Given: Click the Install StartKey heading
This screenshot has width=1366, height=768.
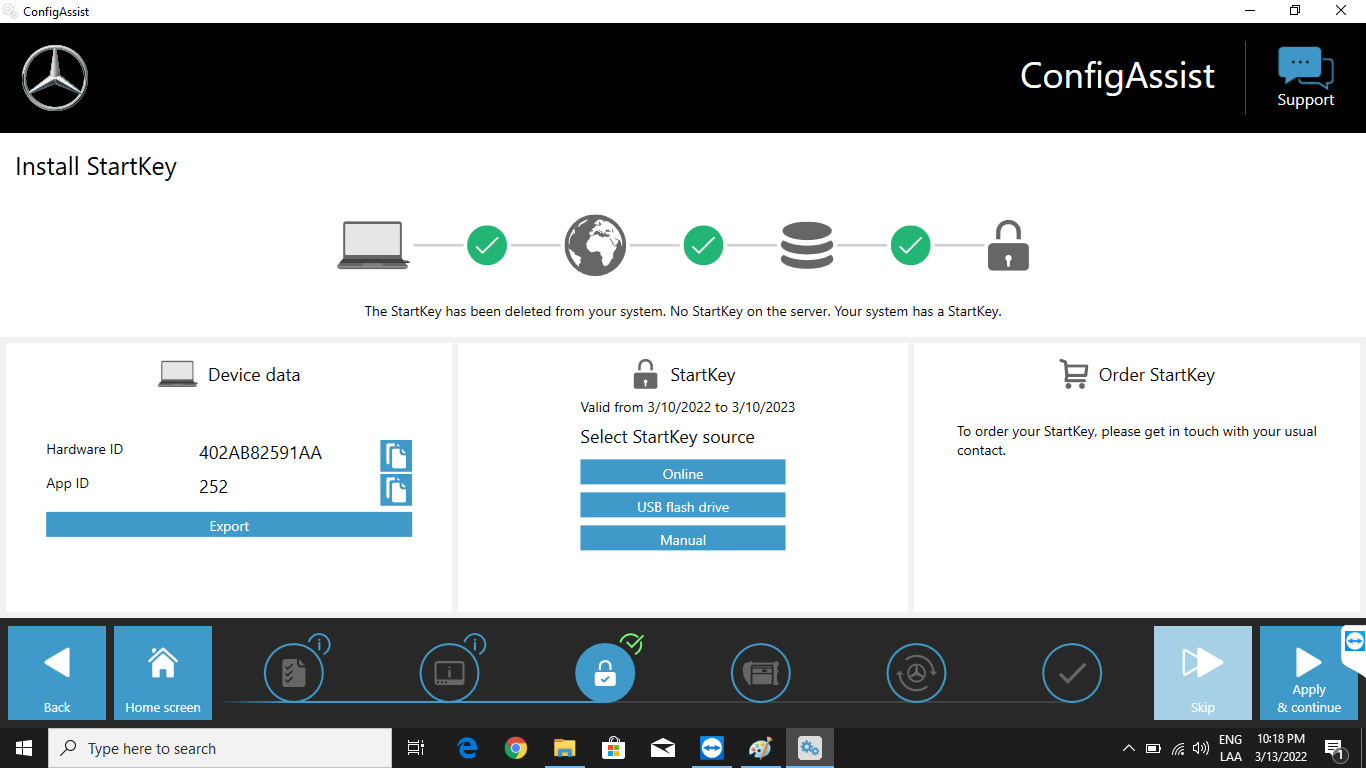Looking at the screenshot, I should (96, 167).
